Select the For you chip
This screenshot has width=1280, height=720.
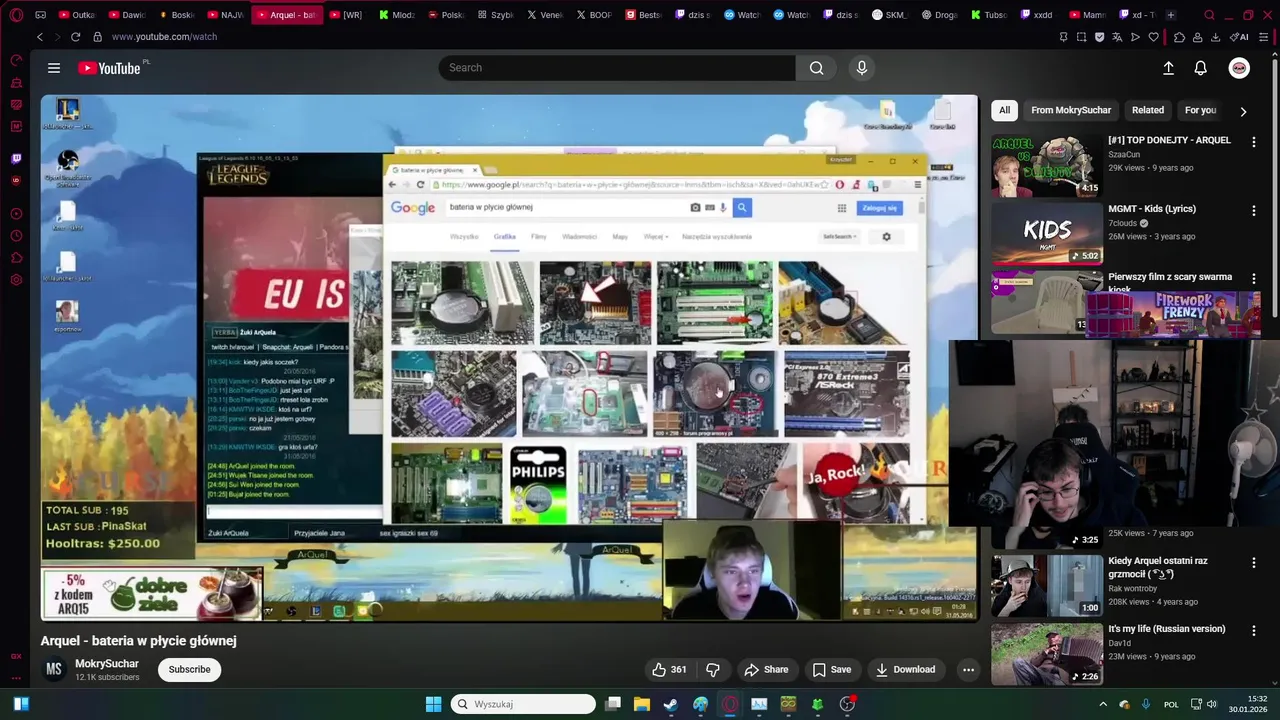pos(1200,110)
